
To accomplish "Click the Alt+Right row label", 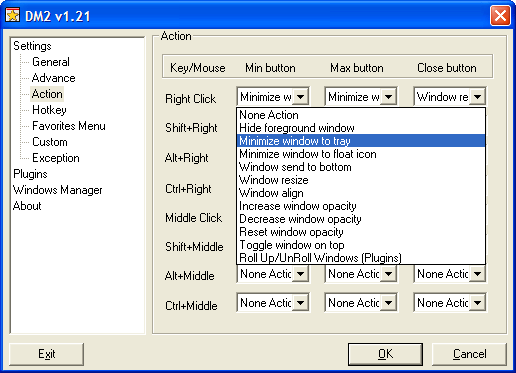I will (x=187, y=158).
